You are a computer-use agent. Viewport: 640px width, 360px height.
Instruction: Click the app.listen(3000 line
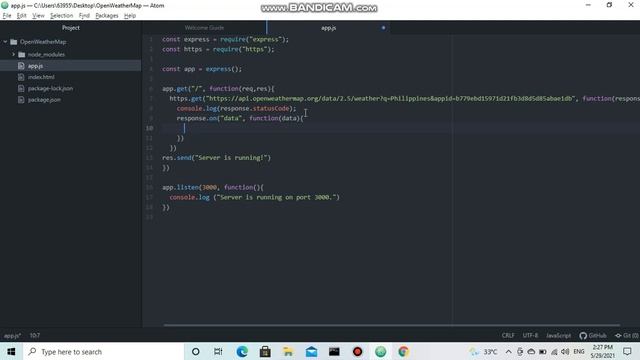(213, 187)
